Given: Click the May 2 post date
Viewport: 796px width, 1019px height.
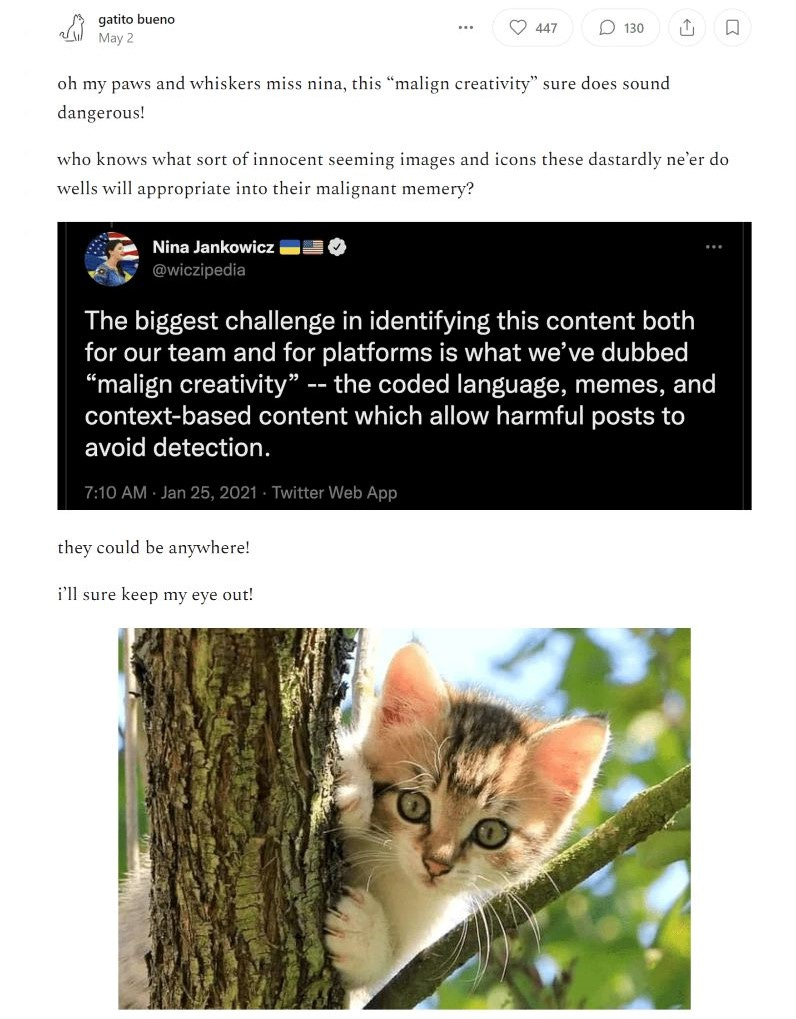Looking at the screenshot, I should coord(116,38).
